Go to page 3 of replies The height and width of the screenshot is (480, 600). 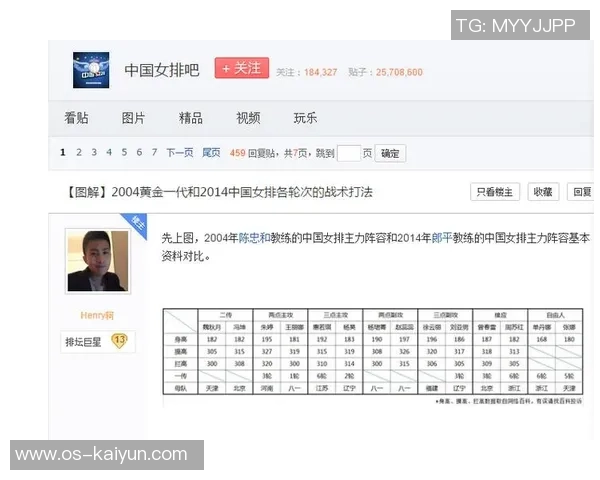94,152
